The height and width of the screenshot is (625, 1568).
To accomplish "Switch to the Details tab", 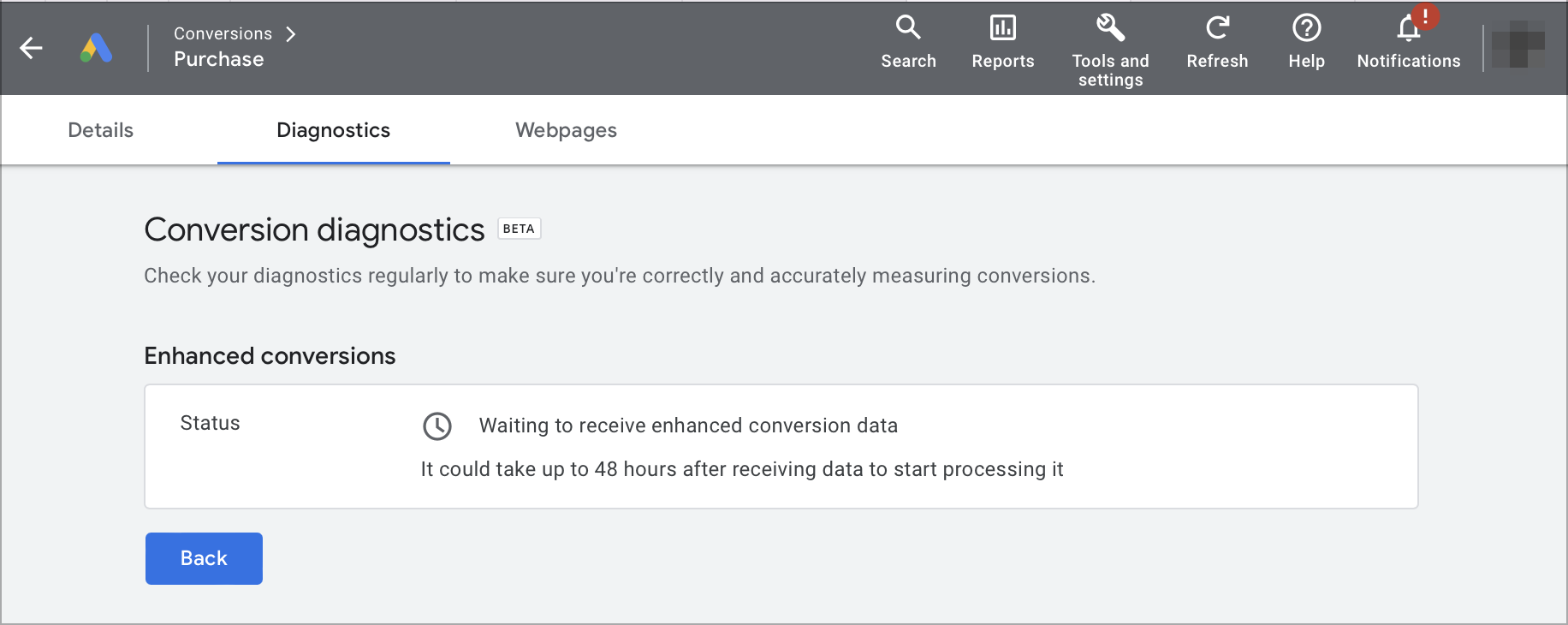I will [101, 130].
